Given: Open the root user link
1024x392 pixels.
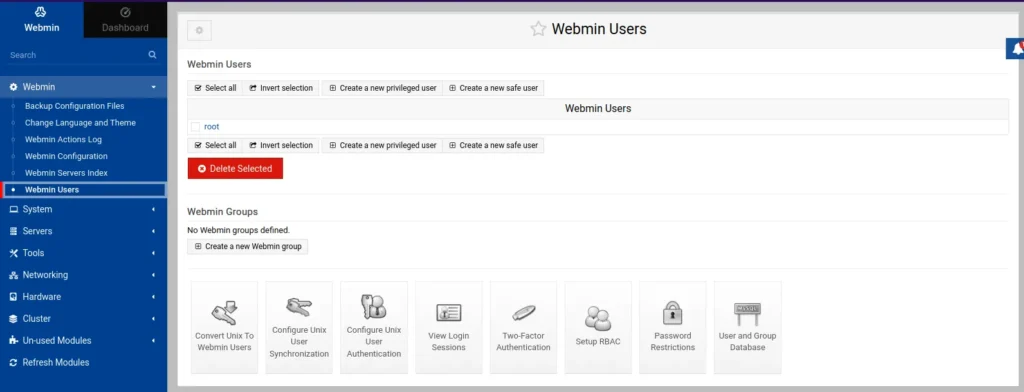Looking at the screenshot, I should click(x=212, y=127).
